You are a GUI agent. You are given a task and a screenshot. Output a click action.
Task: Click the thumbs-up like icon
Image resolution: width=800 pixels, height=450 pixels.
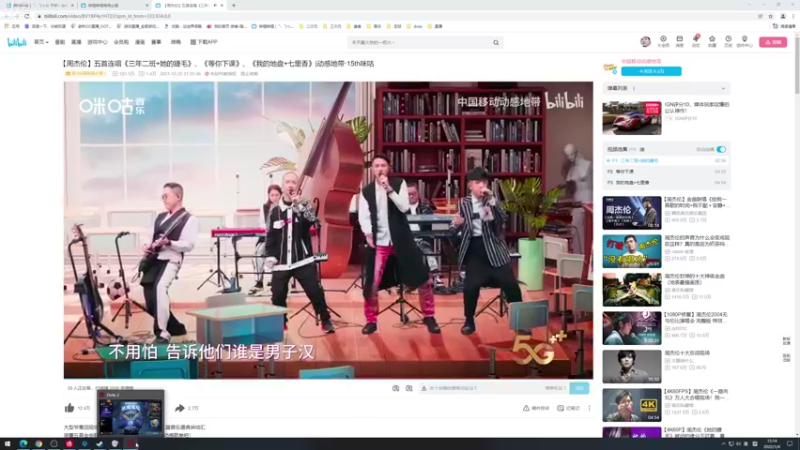click(x=69, y=408)
